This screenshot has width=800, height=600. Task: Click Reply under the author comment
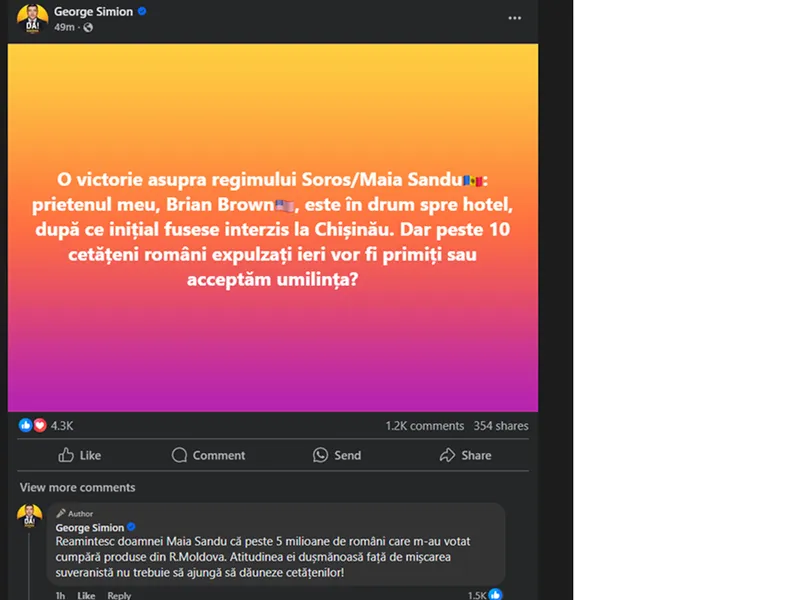(x=119, y=595)
